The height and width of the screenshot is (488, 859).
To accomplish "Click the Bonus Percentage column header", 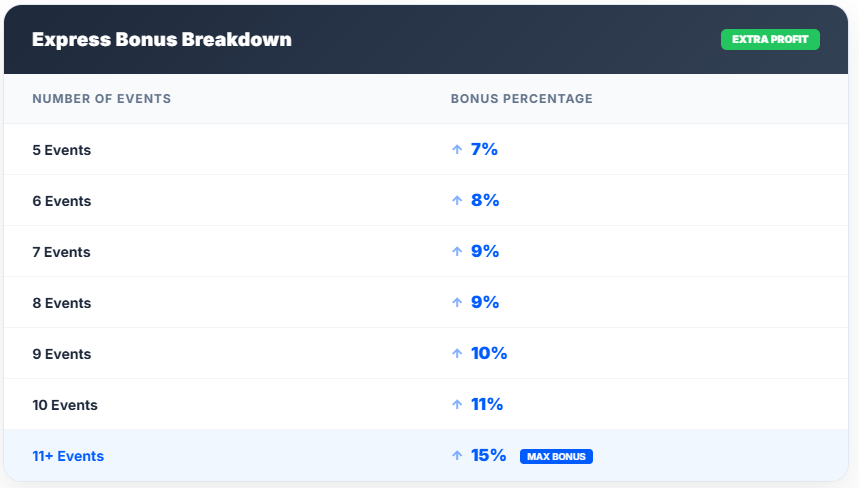I will [x=521, y=99].
